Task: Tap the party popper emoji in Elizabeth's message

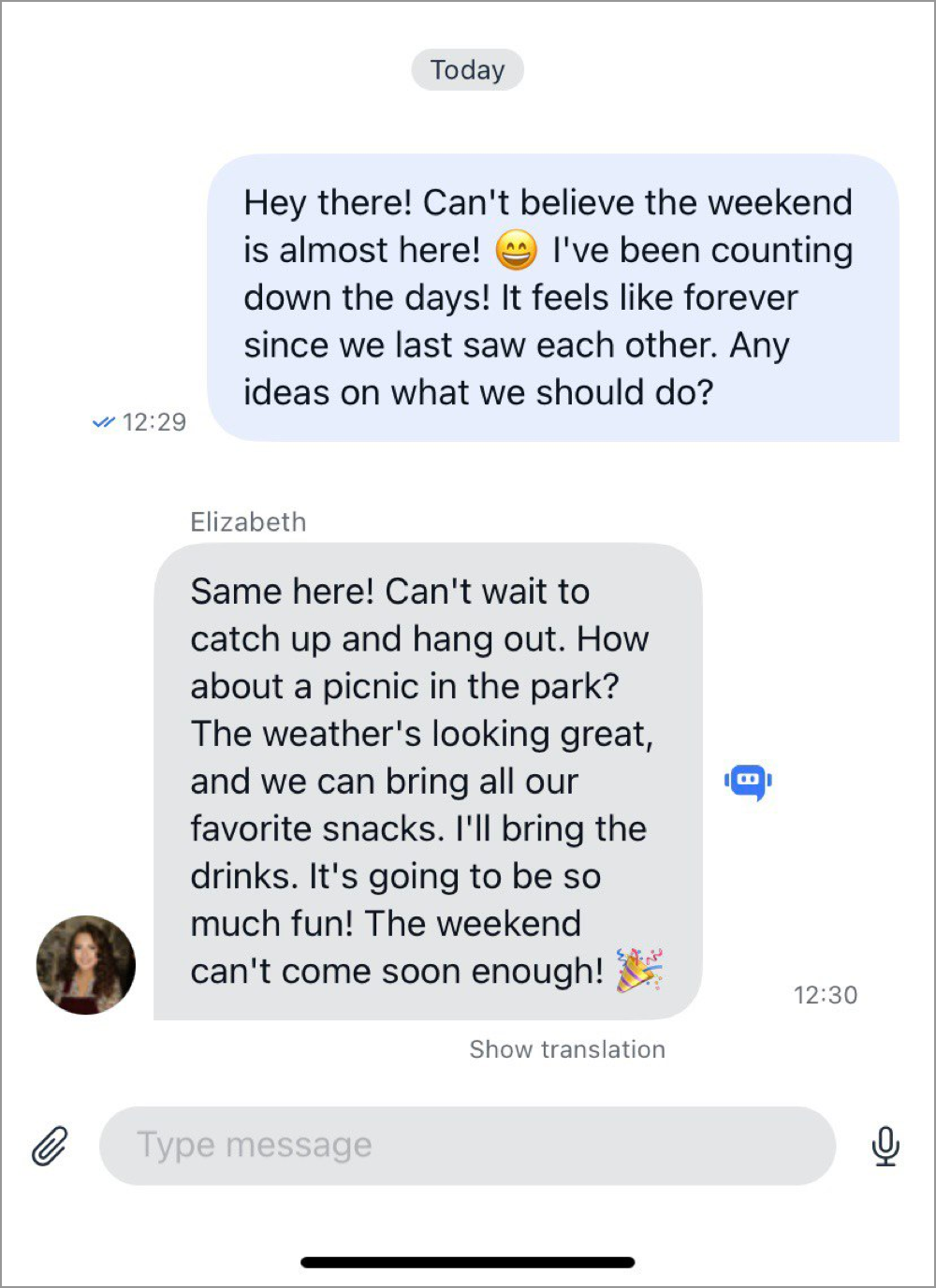Action: pyautogui.click(x=639, y=971)
